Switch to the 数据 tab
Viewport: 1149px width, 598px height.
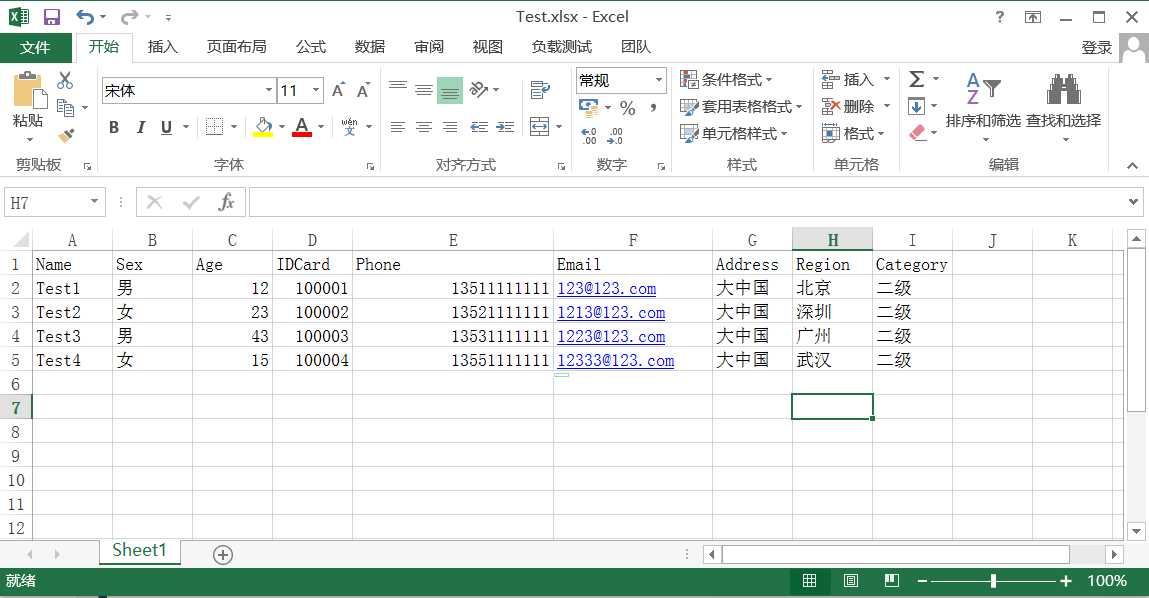(370, 47)
